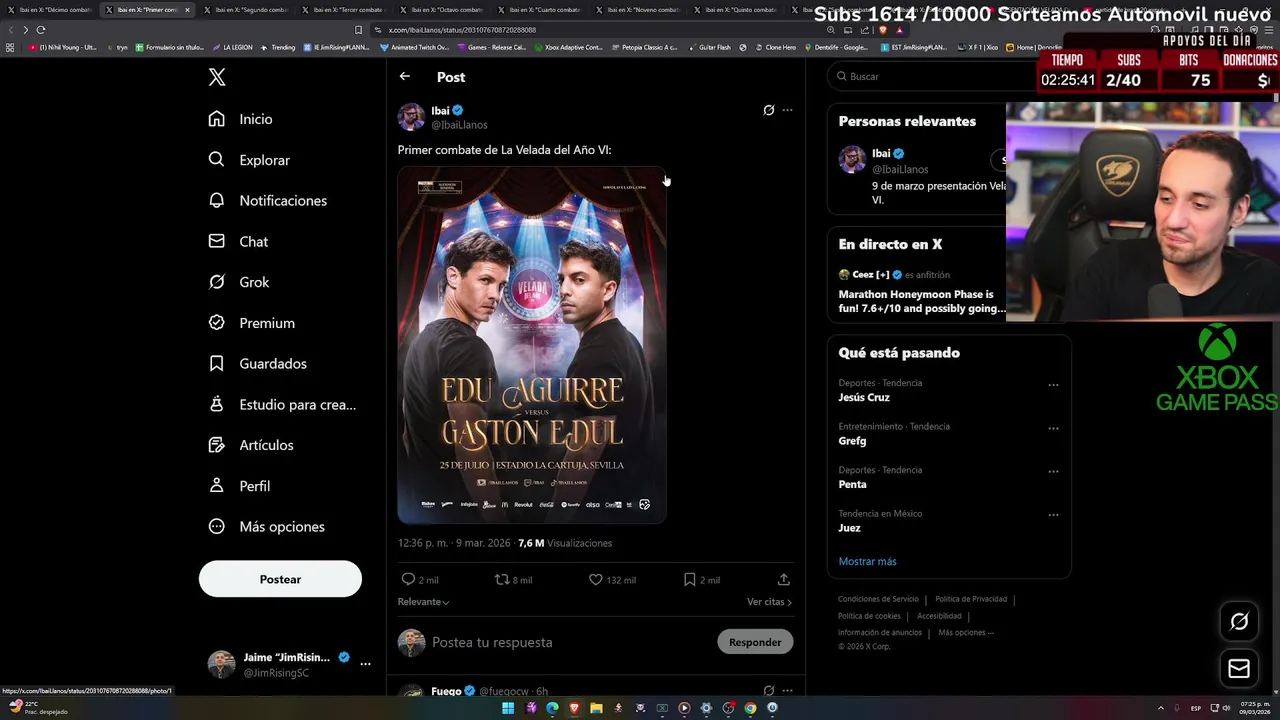Open the reply icon showing 2 mil

pyautogui.click(x=408, y=579)
